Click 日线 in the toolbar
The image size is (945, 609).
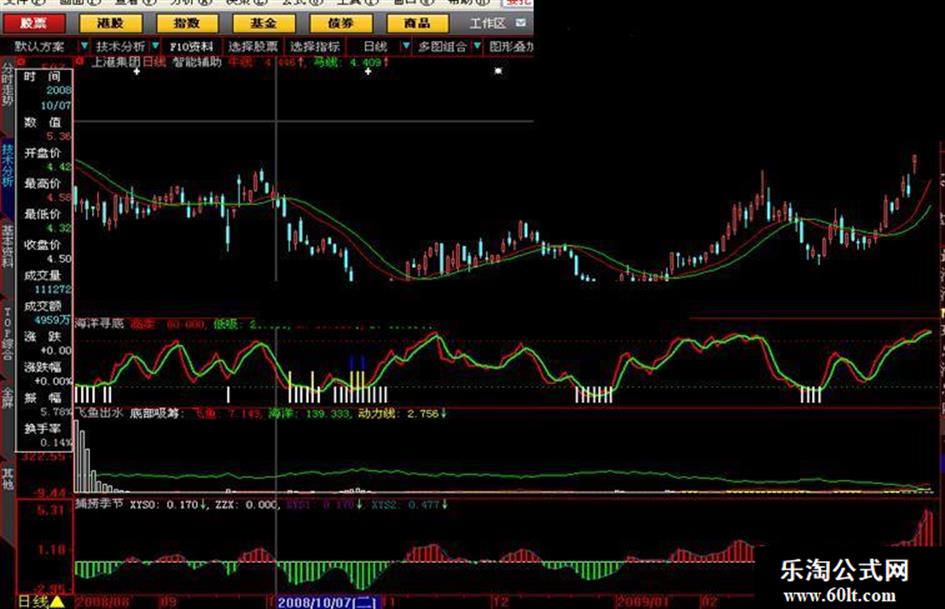(x=375, y=46)
